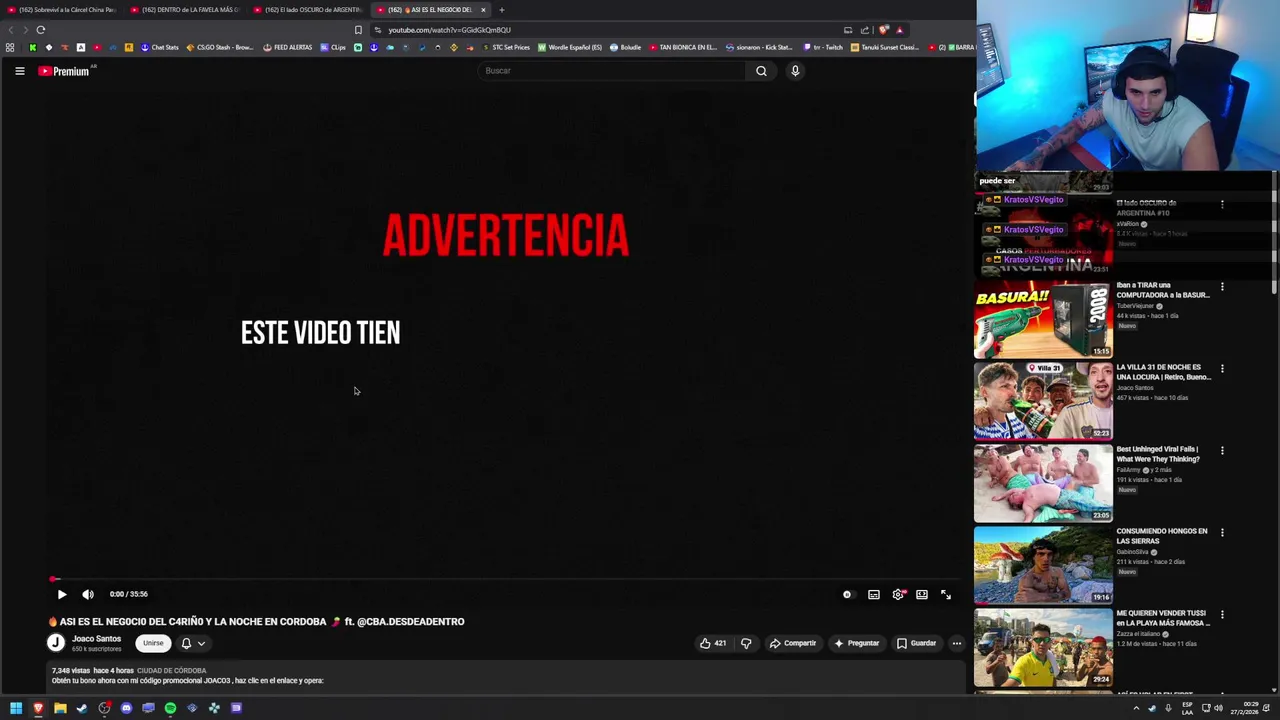Open Best Unhinged Viral Fails video title
This screenshot has height=720, width=1280.
click(1158, 454)
